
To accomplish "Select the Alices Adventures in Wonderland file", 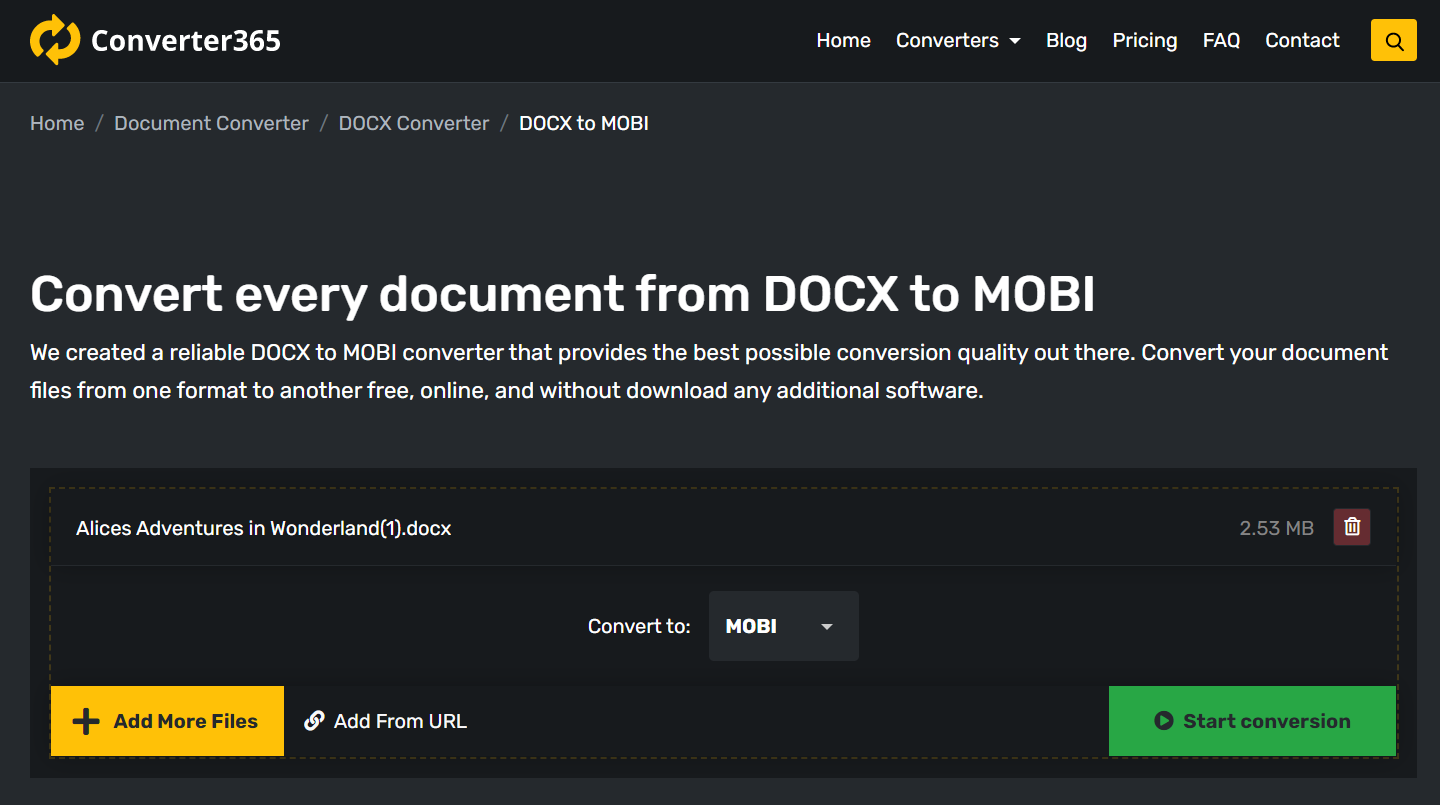I will (x=263, y=528).
